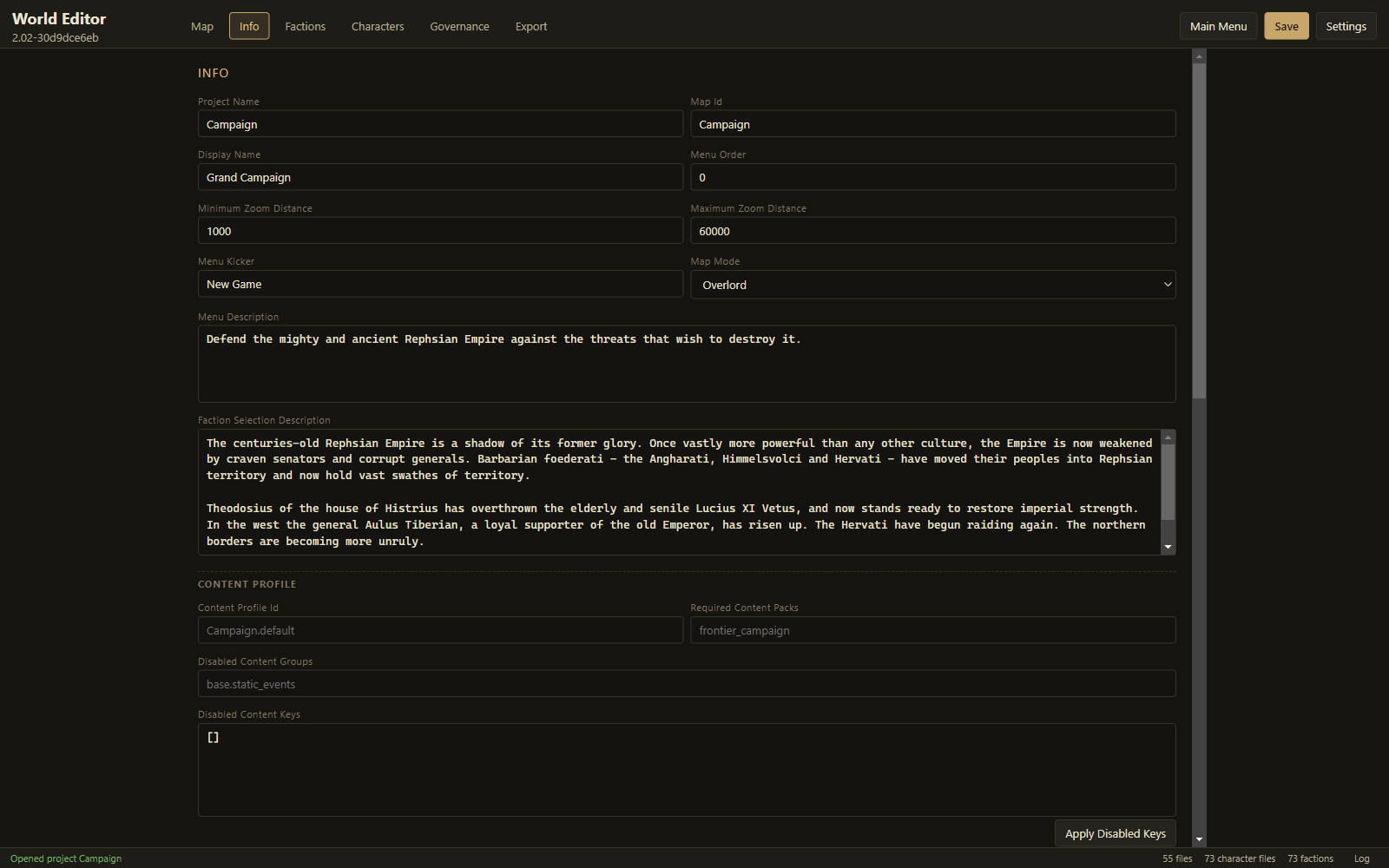Click the Display Name field Grand Campaign
This screenshot has width=1389, height=868.
[440, 177]
